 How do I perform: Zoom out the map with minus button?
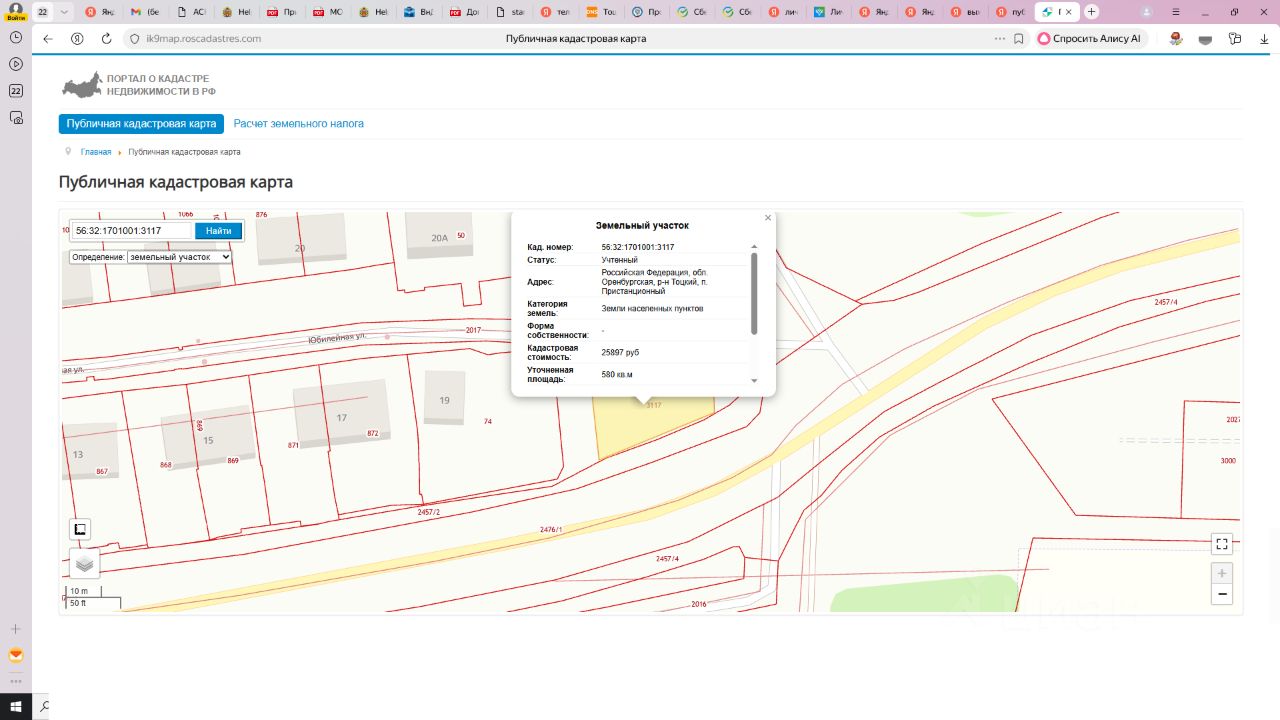[1221, 594]
